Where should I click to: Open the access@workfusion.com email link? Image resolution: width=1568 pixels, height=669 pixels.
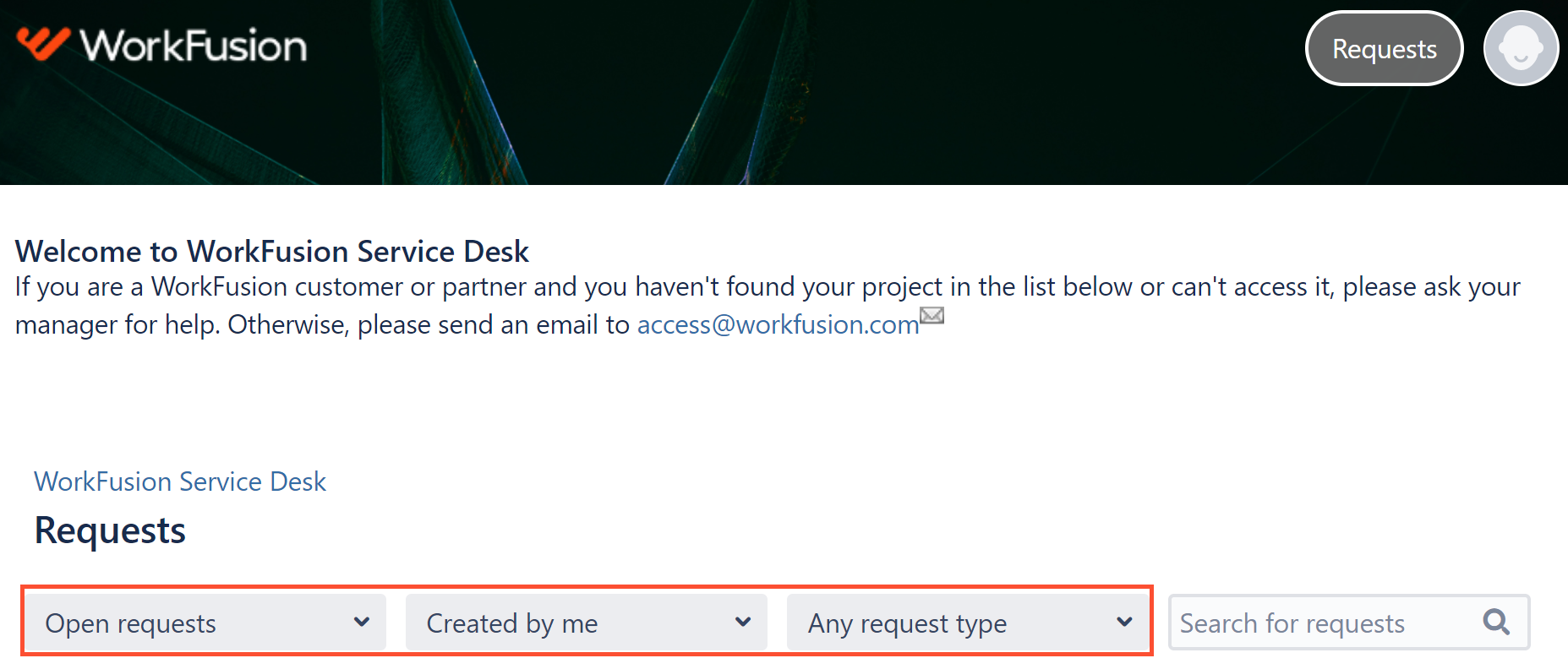(x=778, y=324)
